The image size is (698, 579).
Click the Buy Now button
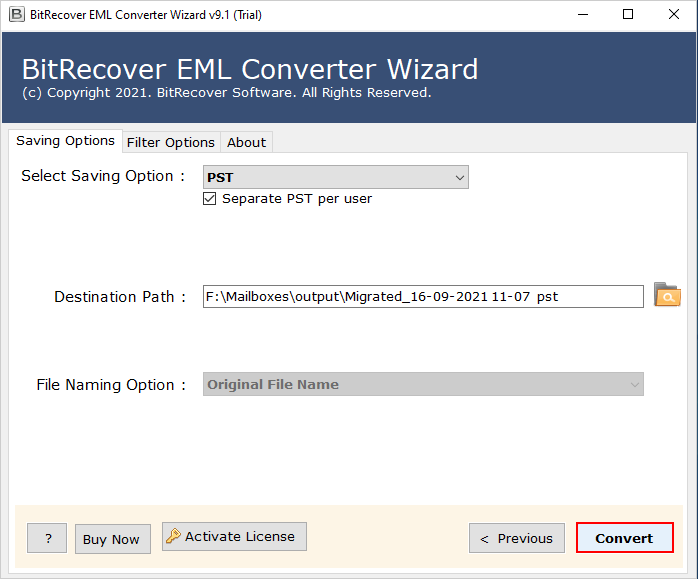point(111,540)
